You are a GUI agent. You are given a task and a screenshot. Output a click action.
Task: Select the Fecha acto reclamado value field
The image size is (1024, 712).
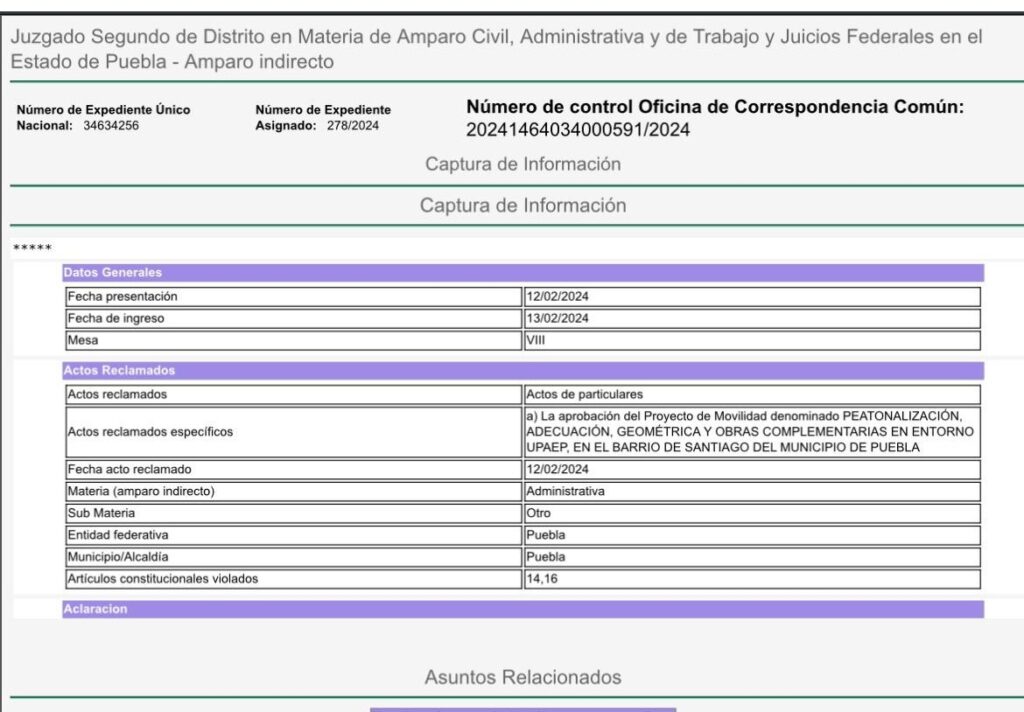pos(752,469)
